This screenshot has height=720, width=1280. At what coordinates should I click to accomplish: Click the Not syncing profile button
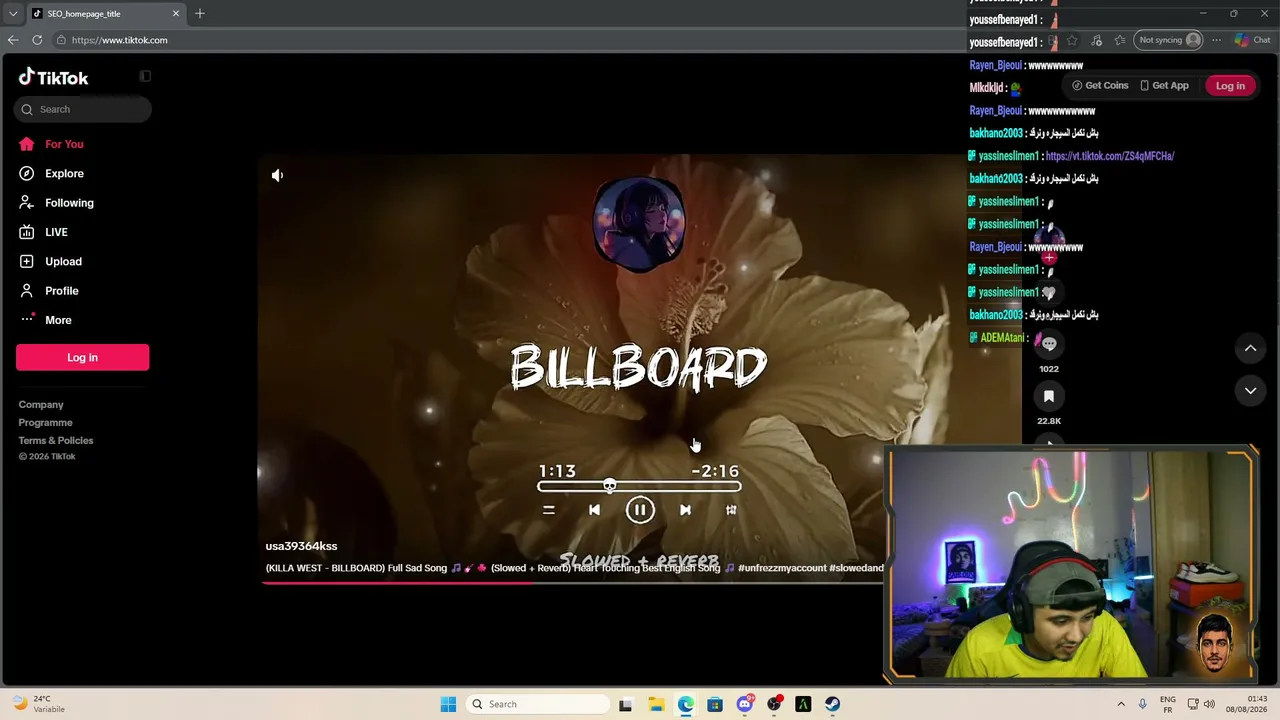point(1170,40)
